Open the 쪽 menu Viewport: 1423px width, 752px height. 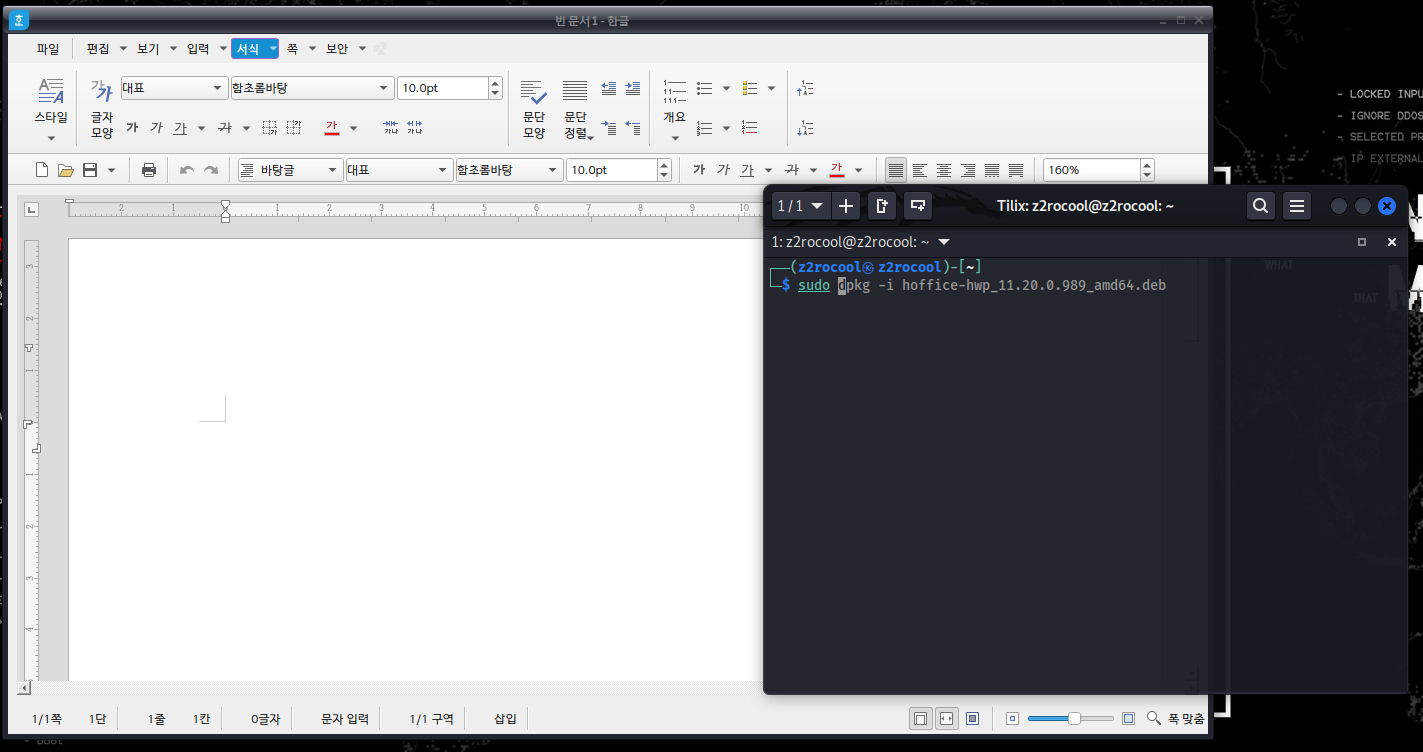[x=292, y=48]
